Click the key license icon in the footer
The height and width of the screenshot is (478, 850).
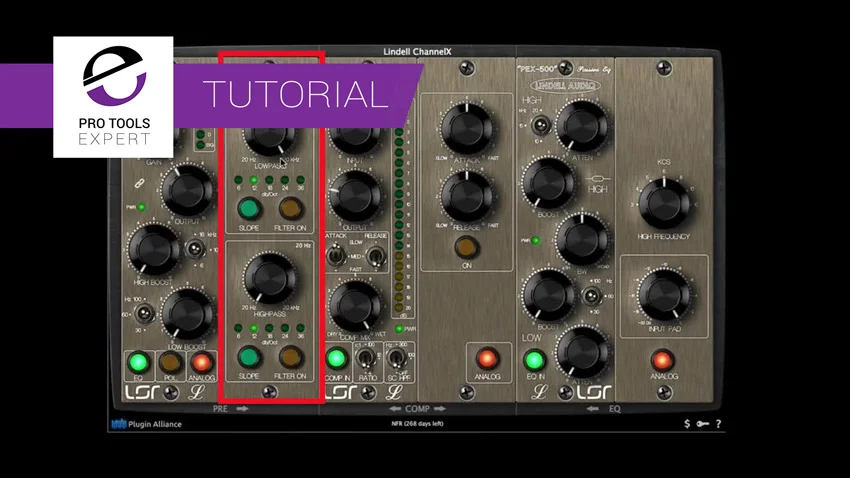(x=703, y=424)
